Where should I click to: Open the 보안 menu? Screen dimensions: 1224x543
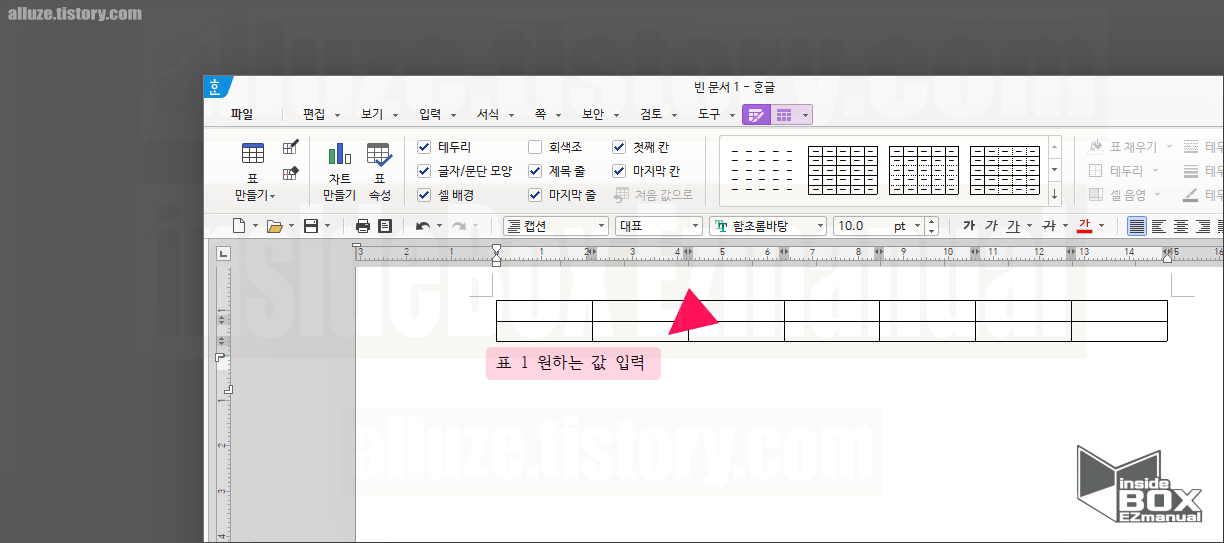[x=593, y=115]
